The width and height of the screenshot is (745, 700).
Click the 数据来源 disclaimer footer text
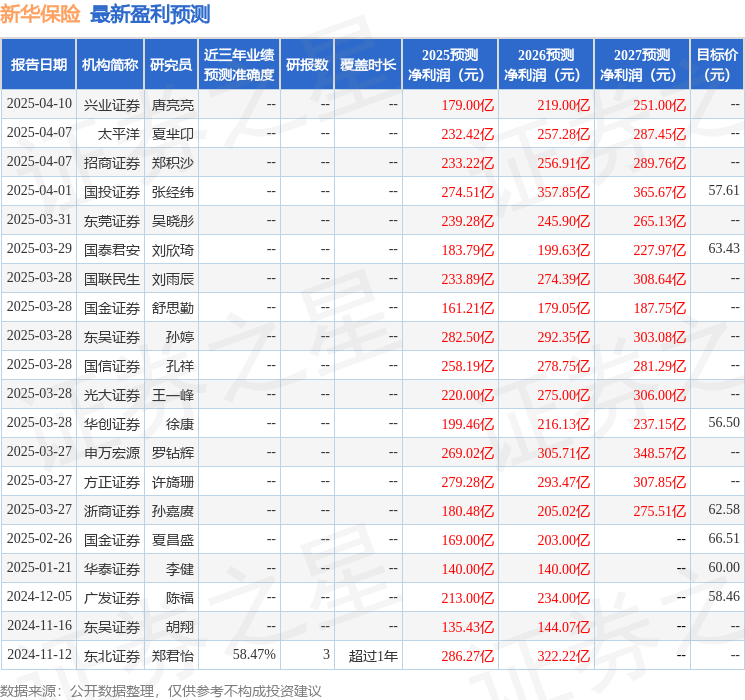pos(161,690)
